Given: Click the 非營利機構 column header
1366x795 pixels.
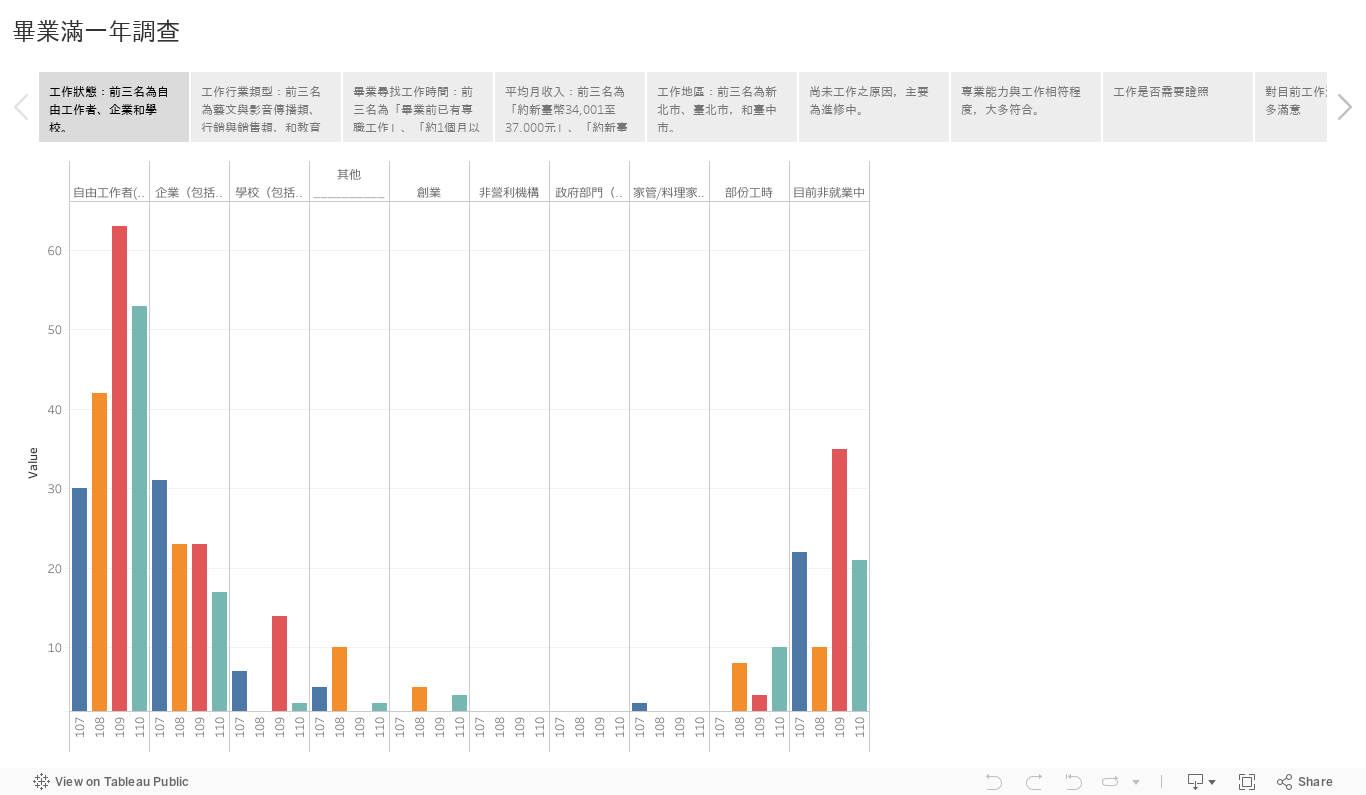Looking at the screenshot, I should pos(509,192).
